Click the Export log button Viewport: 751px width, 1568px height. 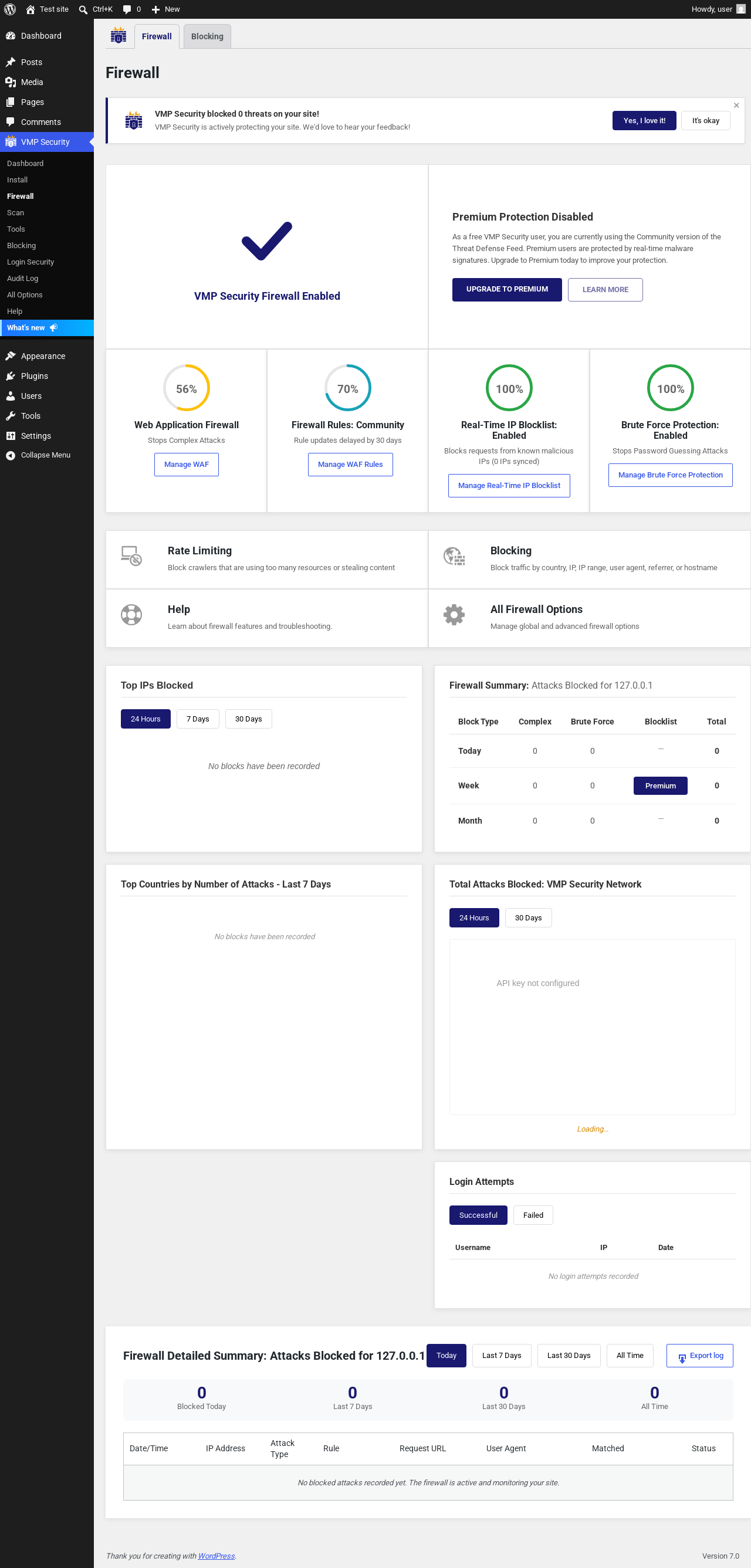coord(699,1356)
